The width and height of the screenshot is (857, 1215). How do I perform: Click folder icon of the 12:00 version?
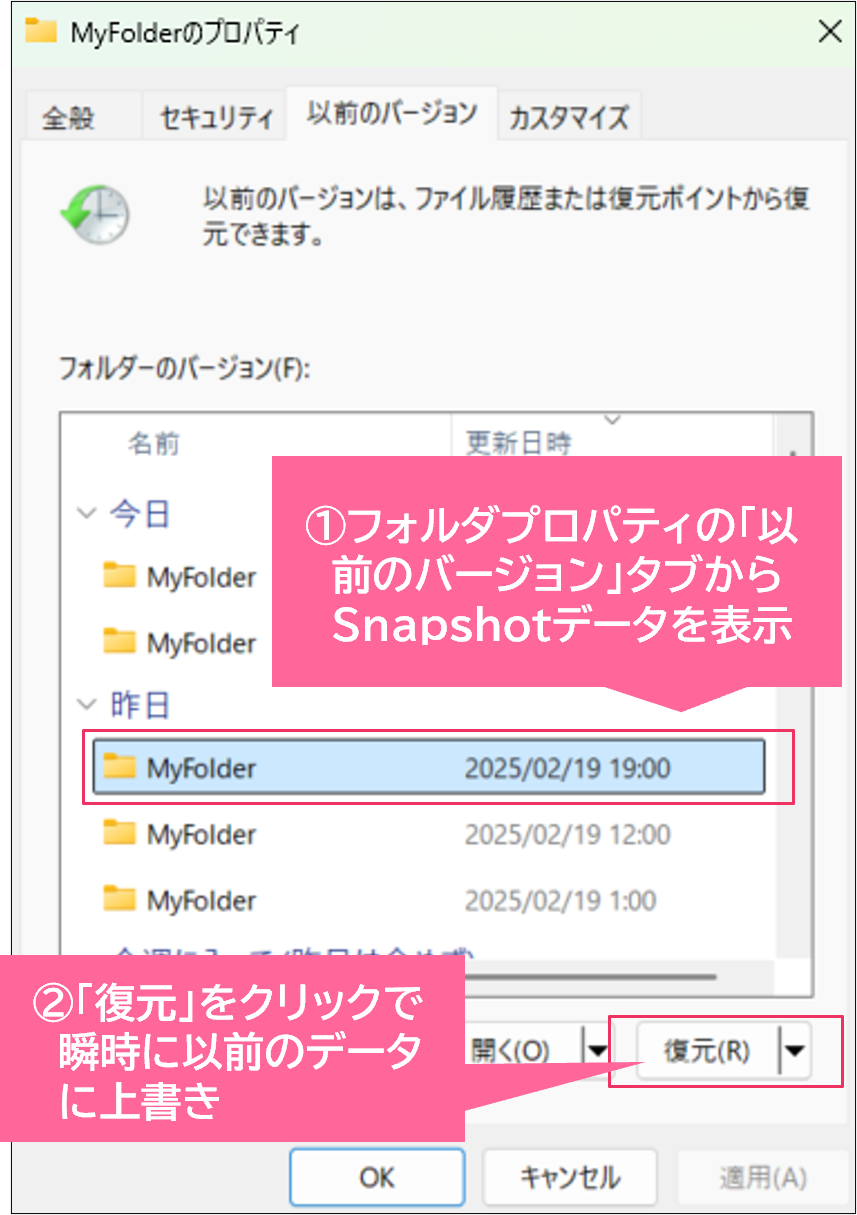coord(119,832)
